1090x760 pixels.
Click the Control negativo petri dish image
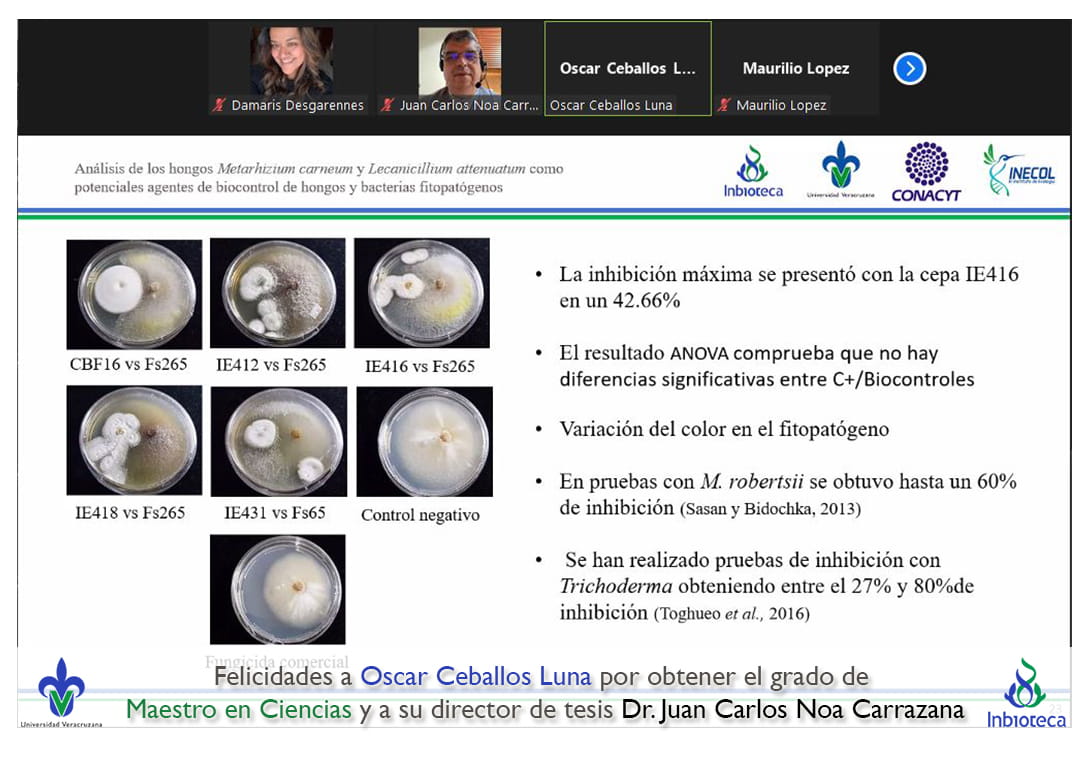pos(424,441)
